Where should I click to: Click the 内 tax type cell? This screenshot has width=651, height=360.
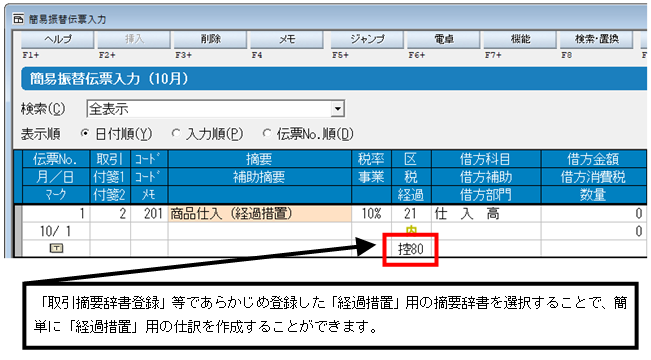(411, 231)
